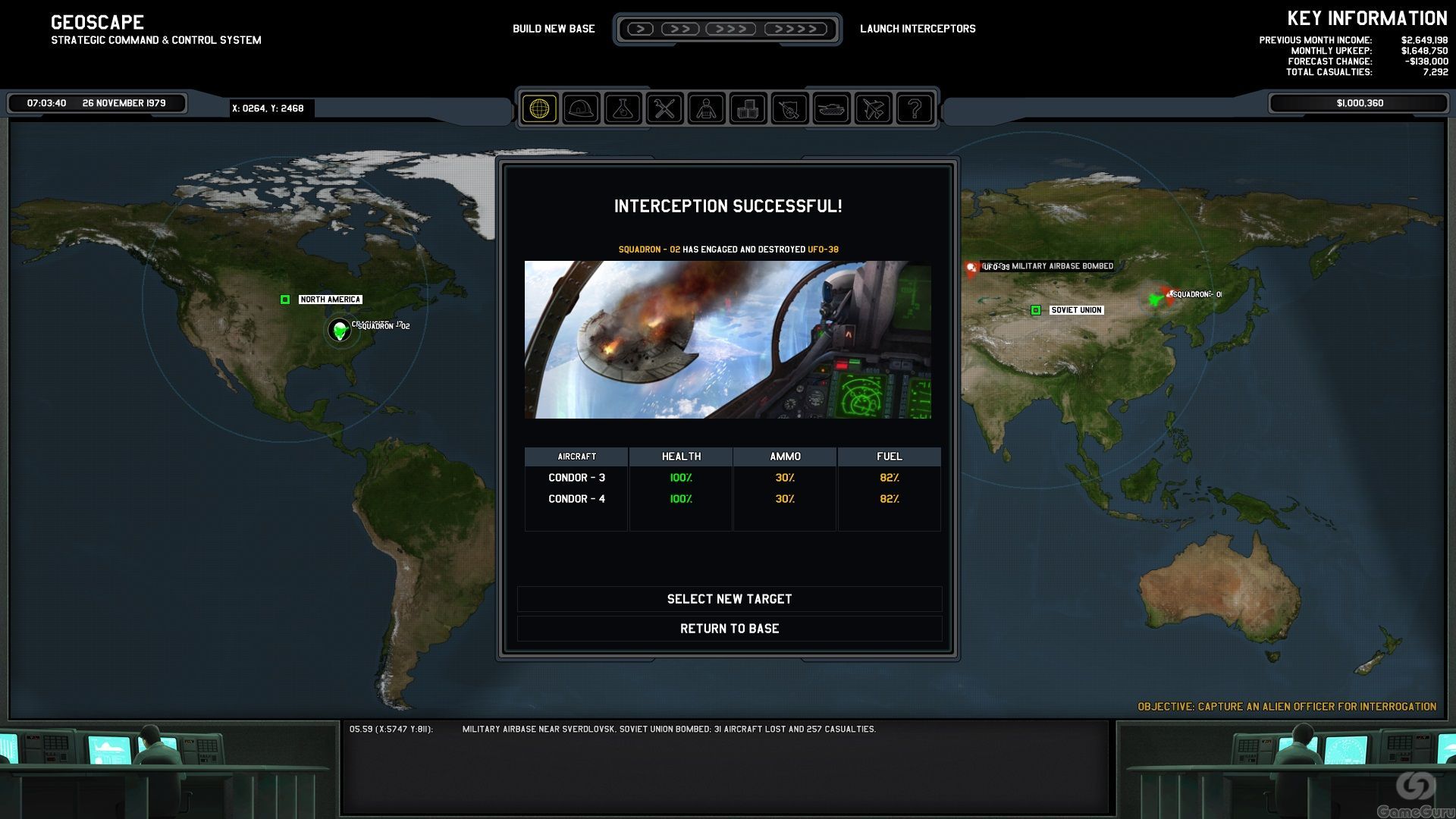Click the Sverdlovsk airbase bombed log message
This screenshot has width=1456, height=819.
[669, 730]
